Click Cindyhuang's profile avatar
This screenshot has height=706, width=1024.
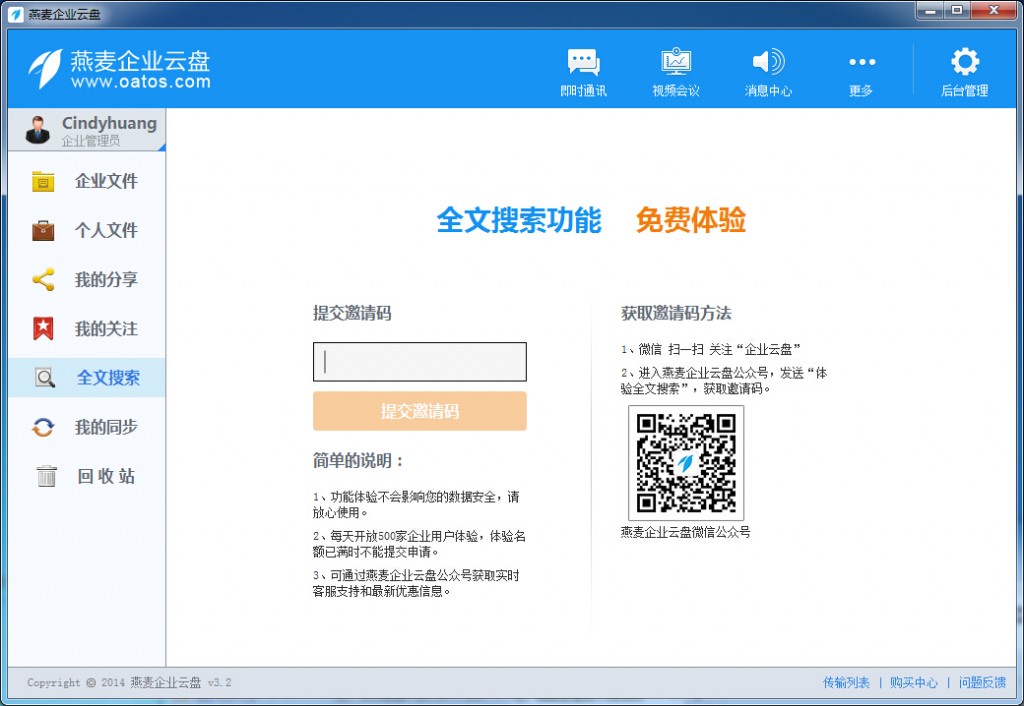point(37,128)
